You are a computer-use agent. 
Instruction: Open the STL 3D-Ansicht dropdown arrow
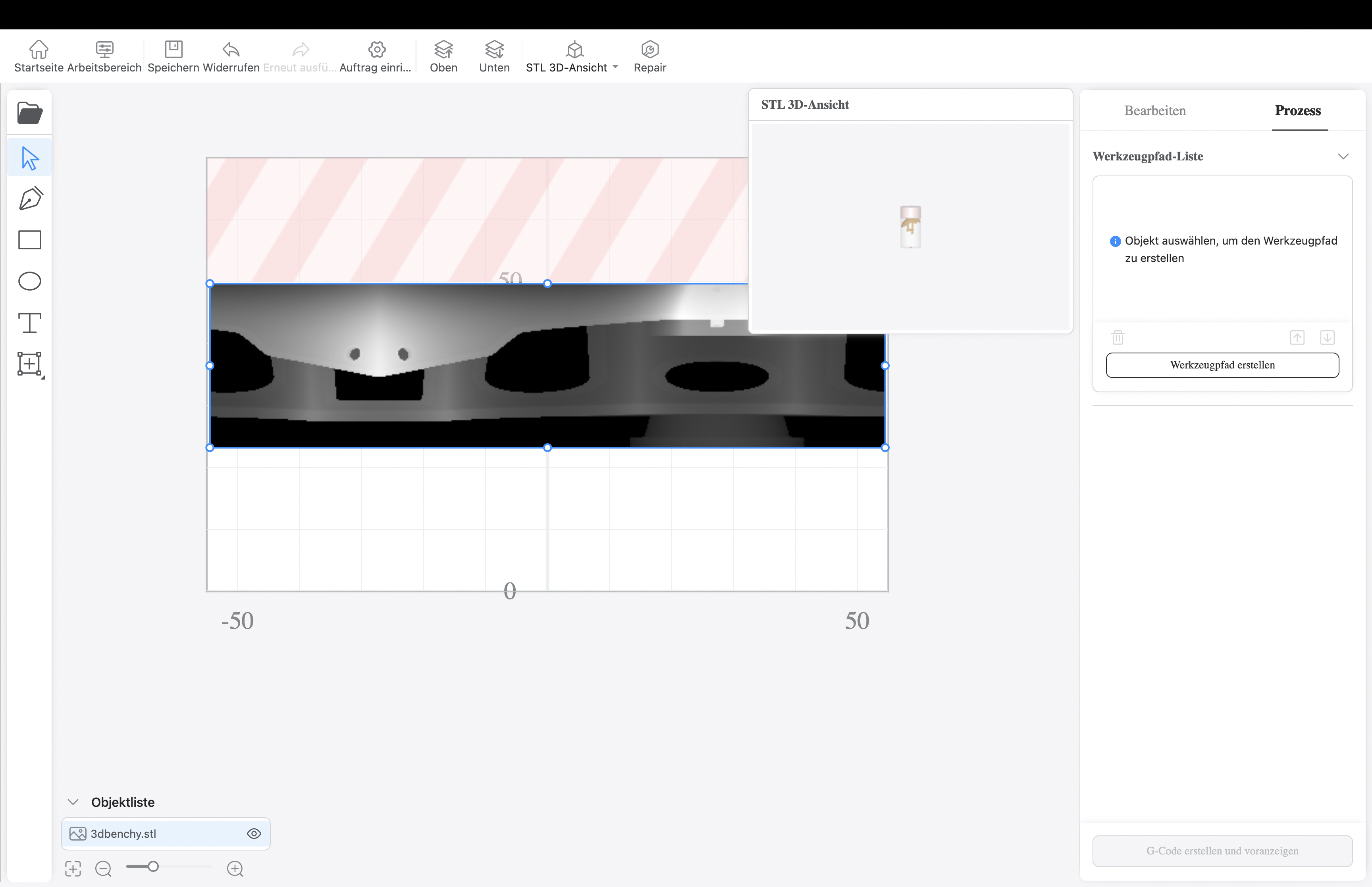coord(615,67)
